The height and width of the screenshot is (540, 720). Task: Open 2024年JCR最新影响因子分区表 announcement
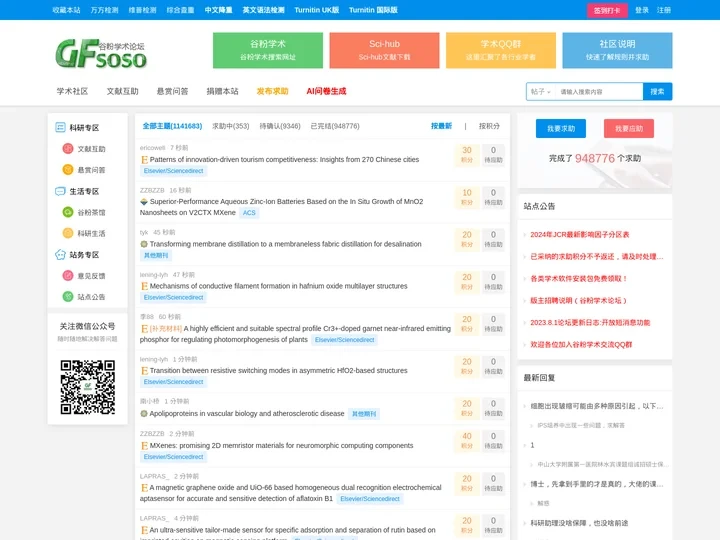pos(579,235)
